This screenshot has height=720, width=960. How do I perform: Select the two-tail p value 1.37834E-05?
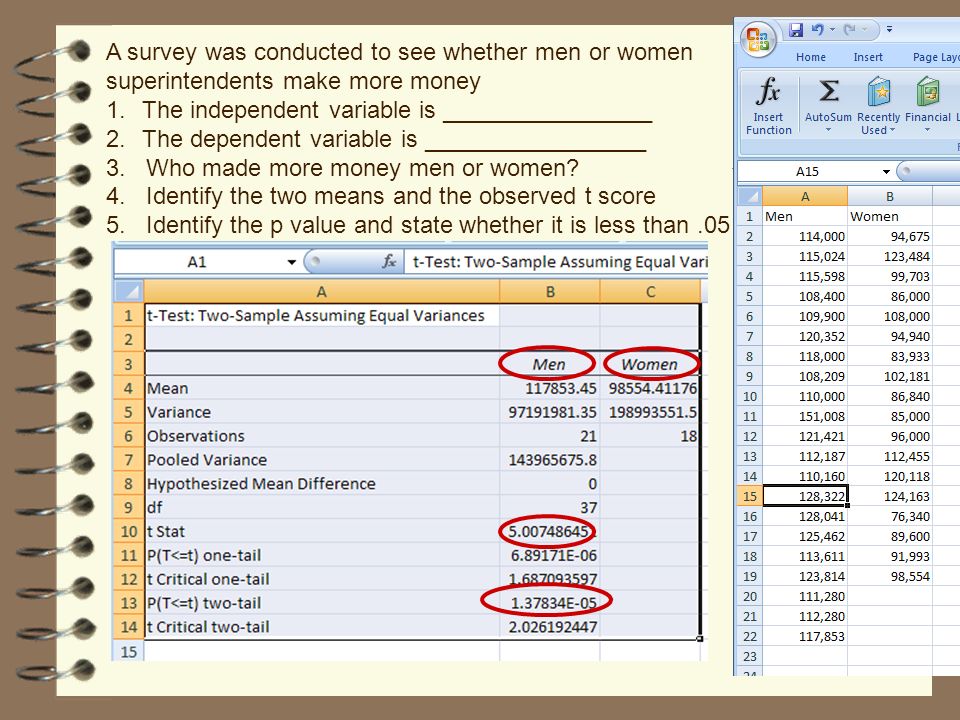pyautogui.click(x=549, y=603)
